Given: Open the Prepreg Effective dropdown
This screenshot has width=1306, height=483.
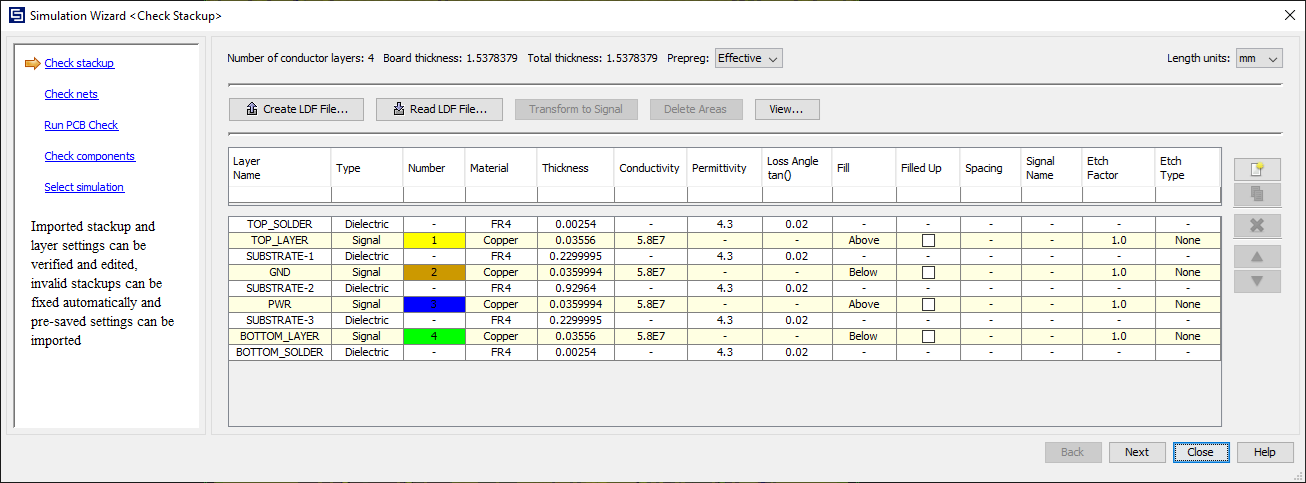Looking at the screenshot, I should pyautogui.click(x=749, y=58).
